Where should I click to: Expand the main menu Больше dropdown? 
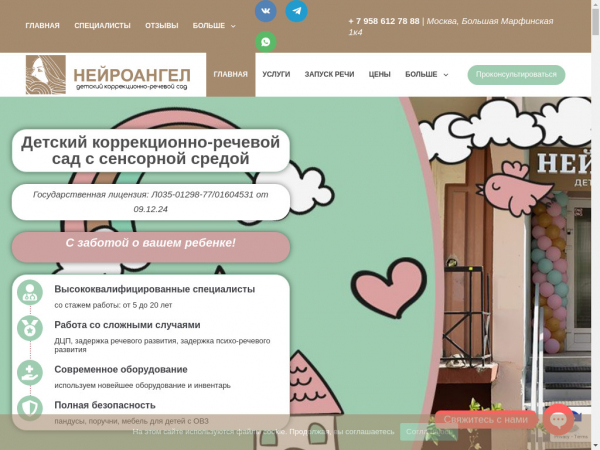[427, 74]
